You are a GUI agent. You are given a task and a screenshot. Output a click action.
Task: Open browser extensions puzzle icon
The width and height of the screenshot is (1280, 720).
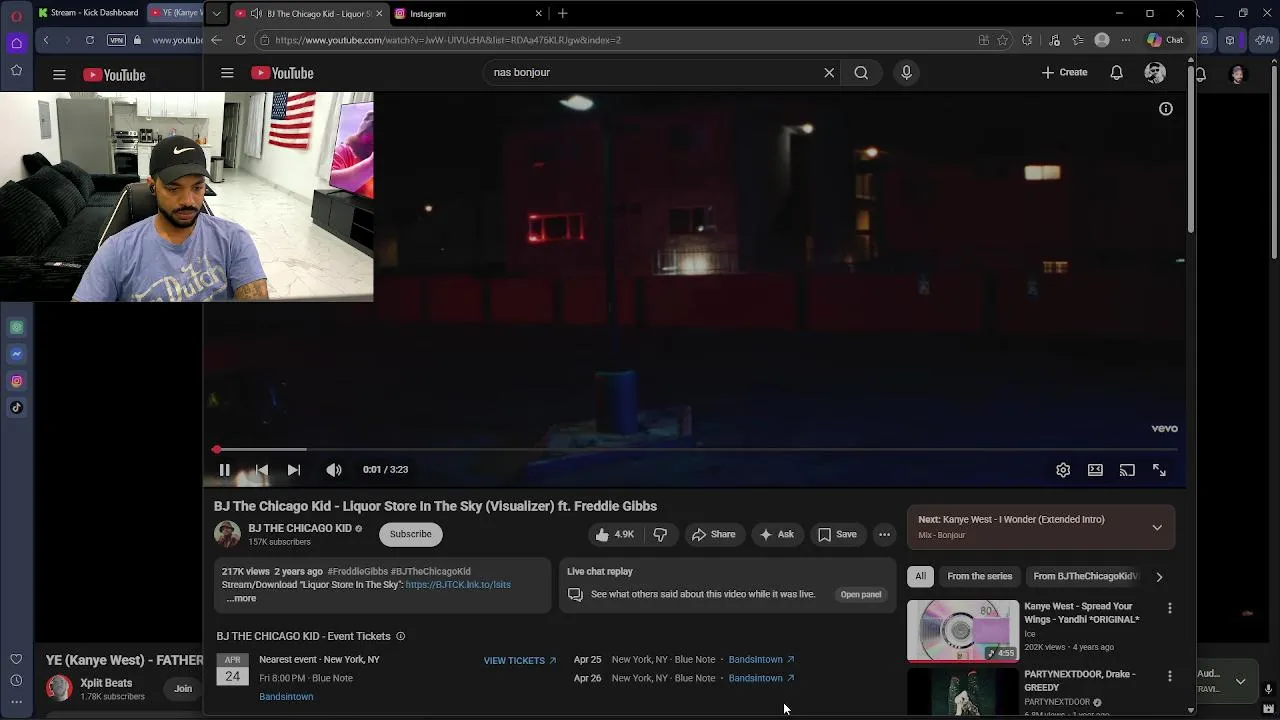[1027, 40]
